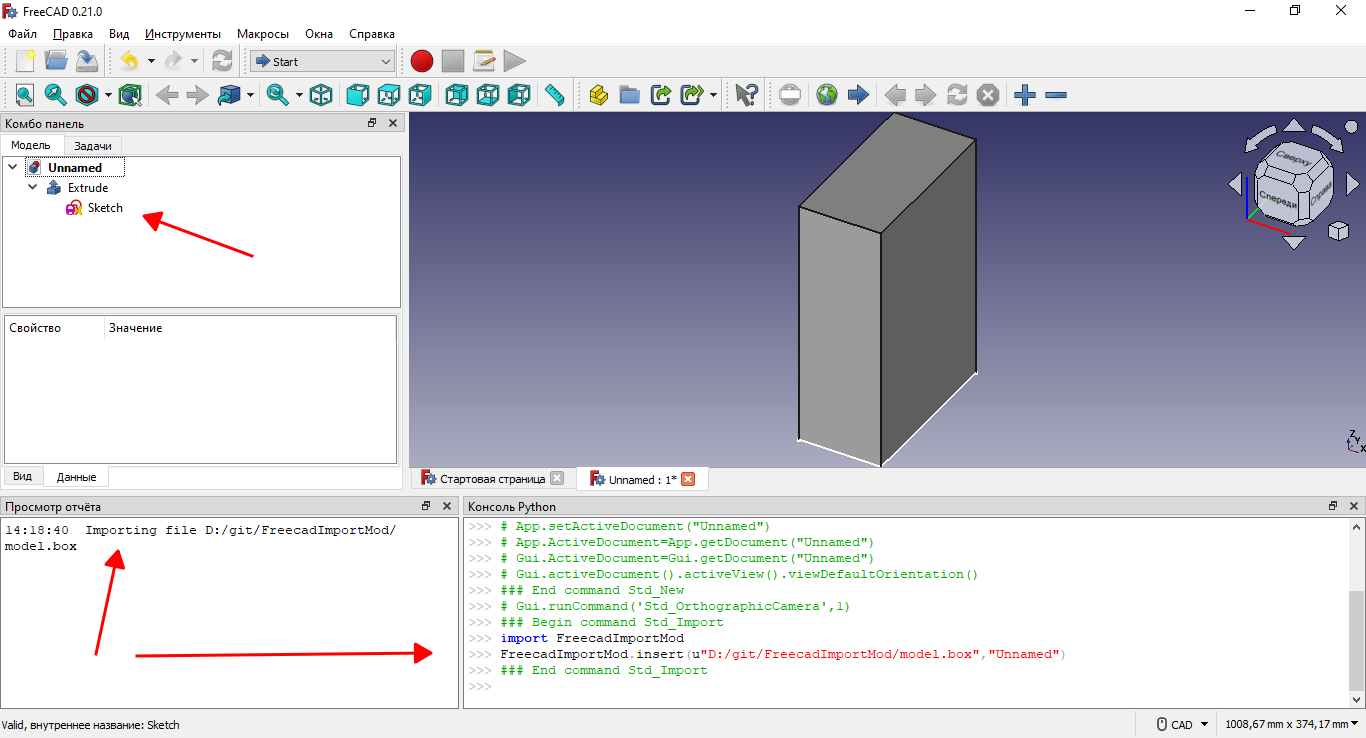Open the redo history dropdown arrow
Viewport: 1366px width, 738px height.
195,61
